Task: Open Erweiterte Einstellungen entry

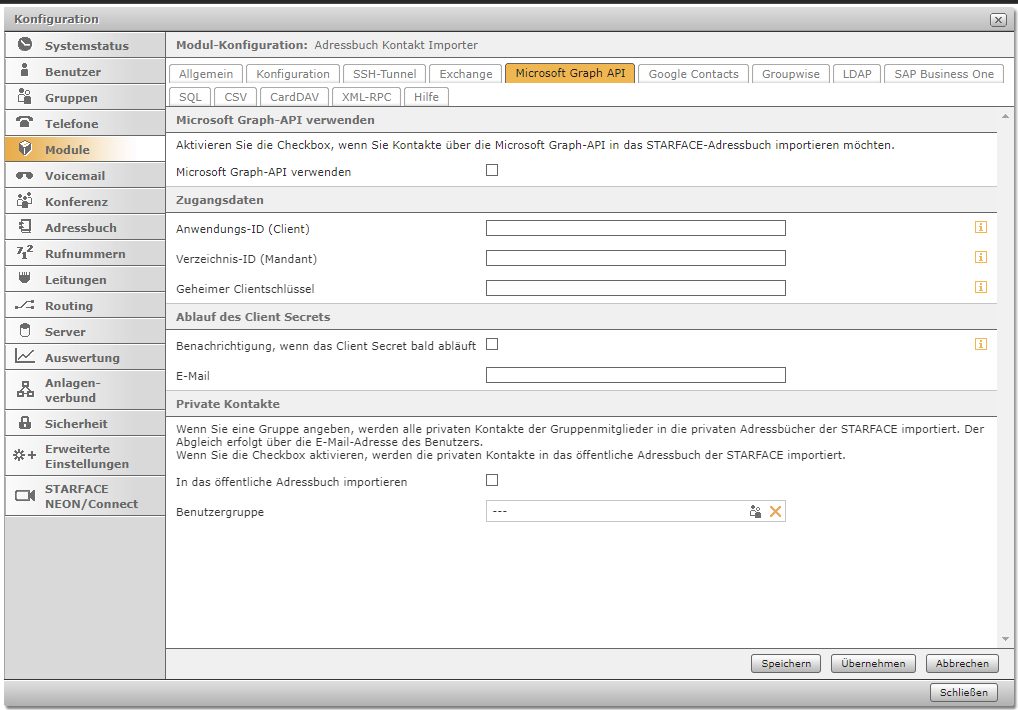Action: pos(85,456)
